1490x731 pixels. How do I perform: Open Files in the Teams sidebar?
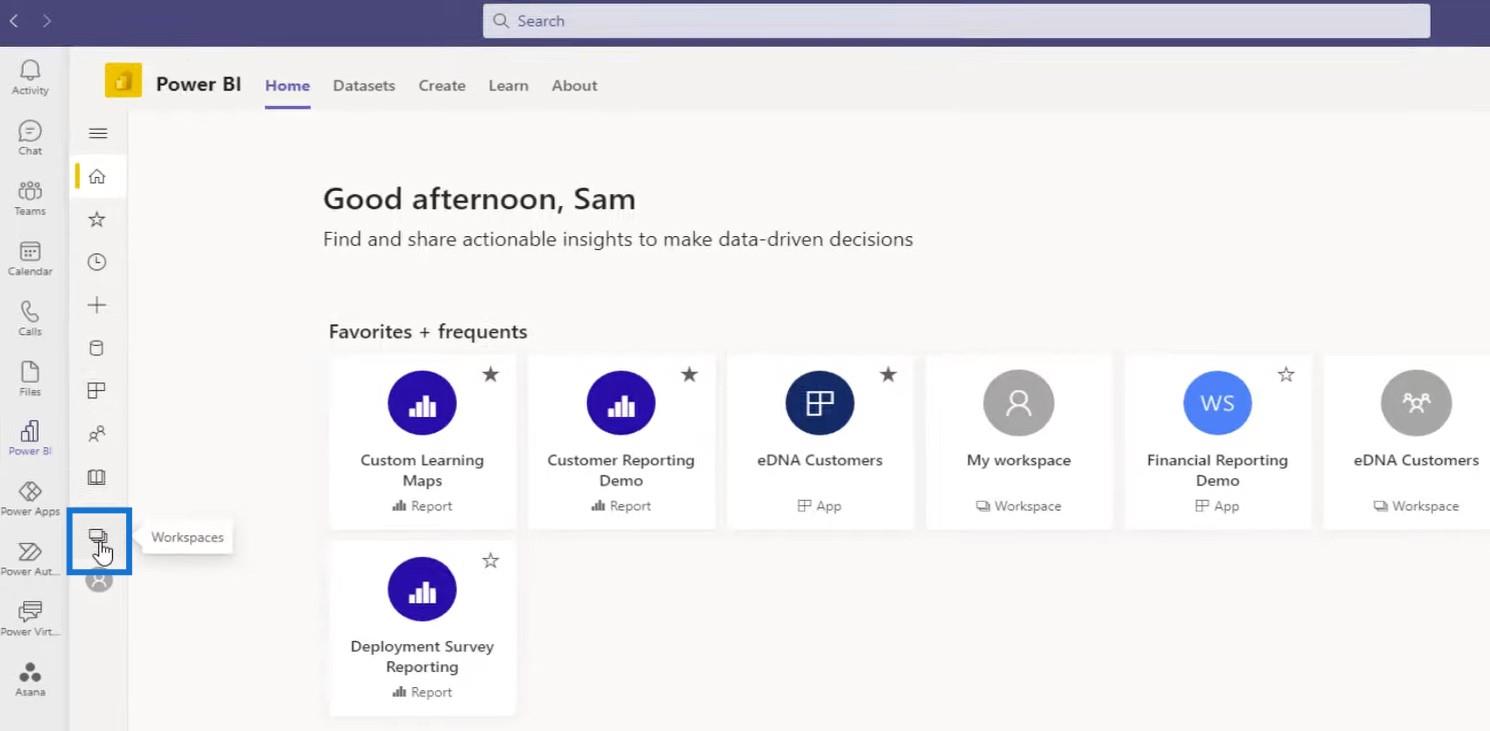point(30,378)
